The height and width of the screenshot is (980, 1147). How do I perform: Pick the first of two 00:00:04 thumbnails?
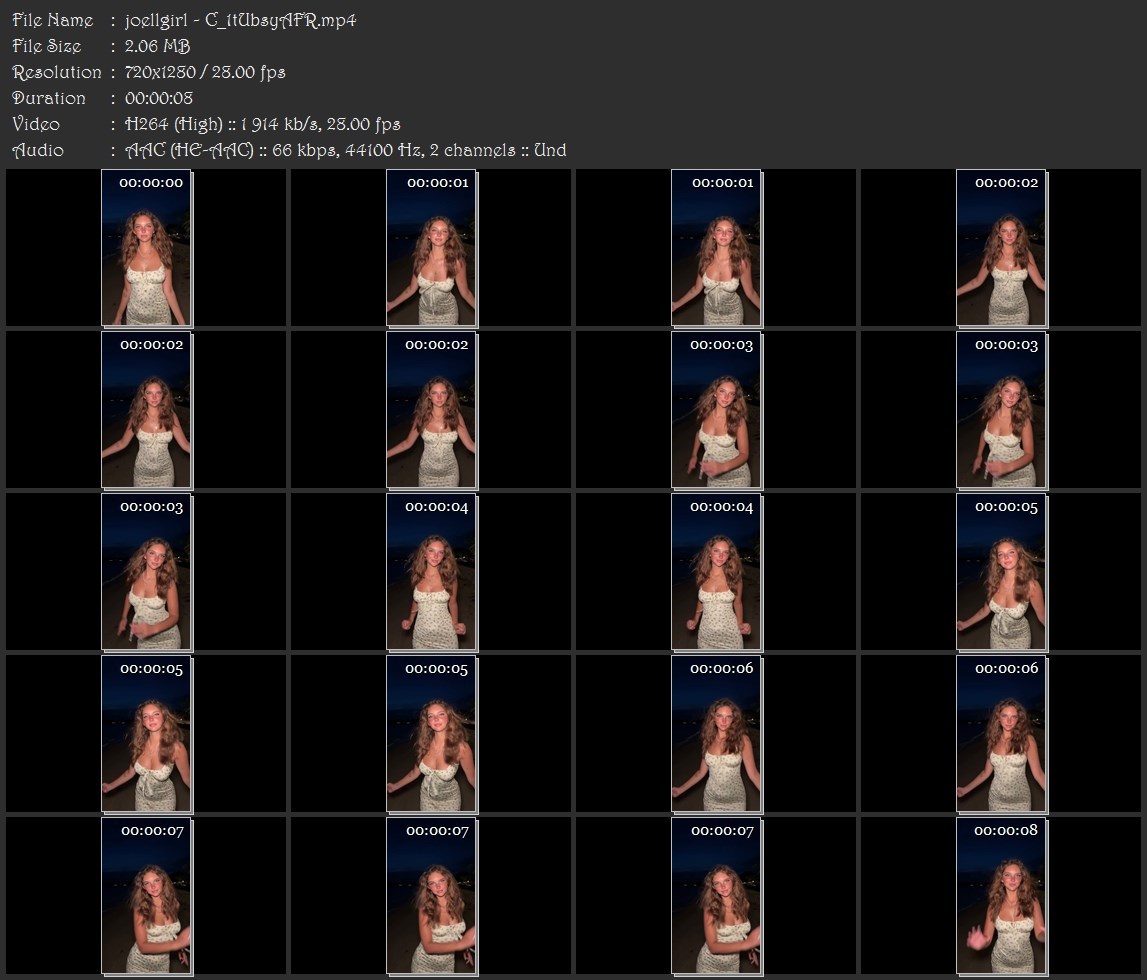tap(432, 572)
